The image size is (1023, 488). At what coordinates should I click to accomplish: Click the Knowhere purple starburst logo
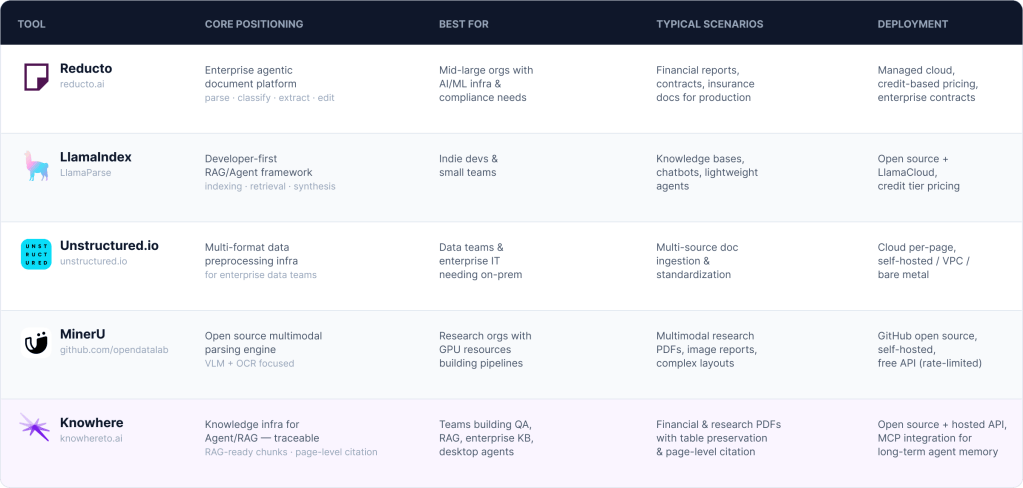34,427
